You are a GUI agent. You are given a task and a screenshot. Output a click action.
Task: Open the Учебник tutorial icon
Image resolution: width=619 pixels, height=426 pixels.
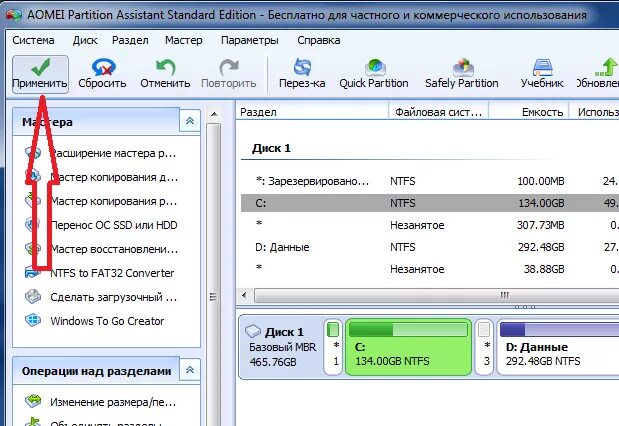pyautogui.click(x=542, y=67)
